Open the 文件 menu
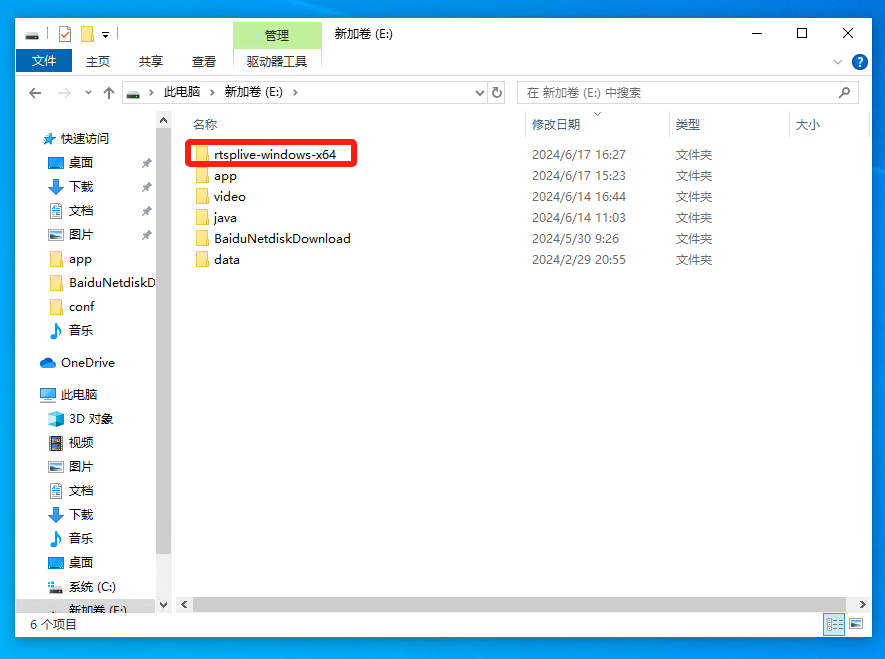 [x=43, y=61]
